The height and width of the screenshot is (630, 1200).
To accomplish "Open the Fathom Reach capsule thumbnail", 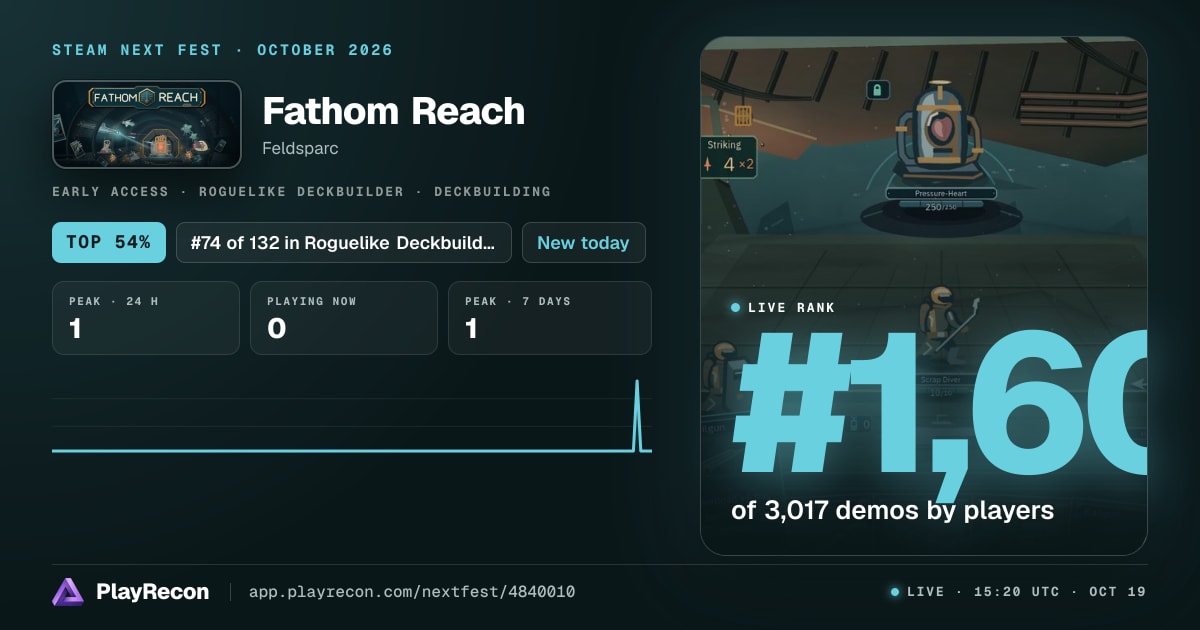I will click(x=147, y=124).
